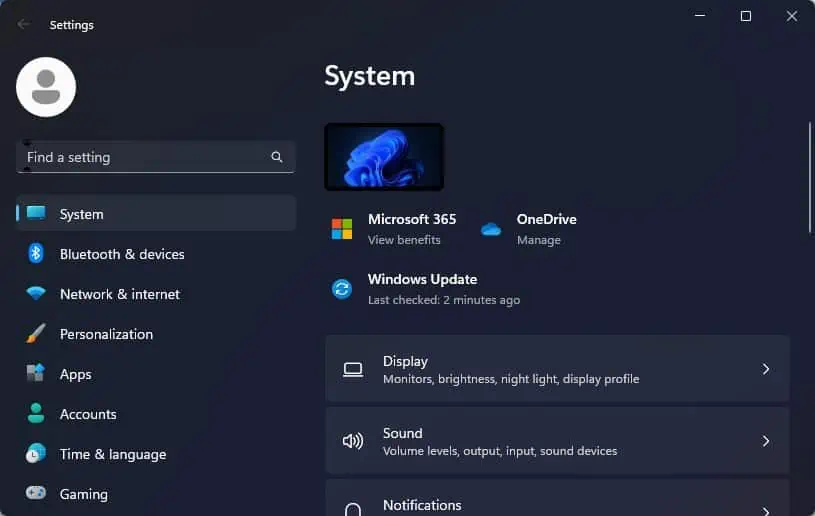Click the Network & internet Wi-Fi icon

click(36, 293)
